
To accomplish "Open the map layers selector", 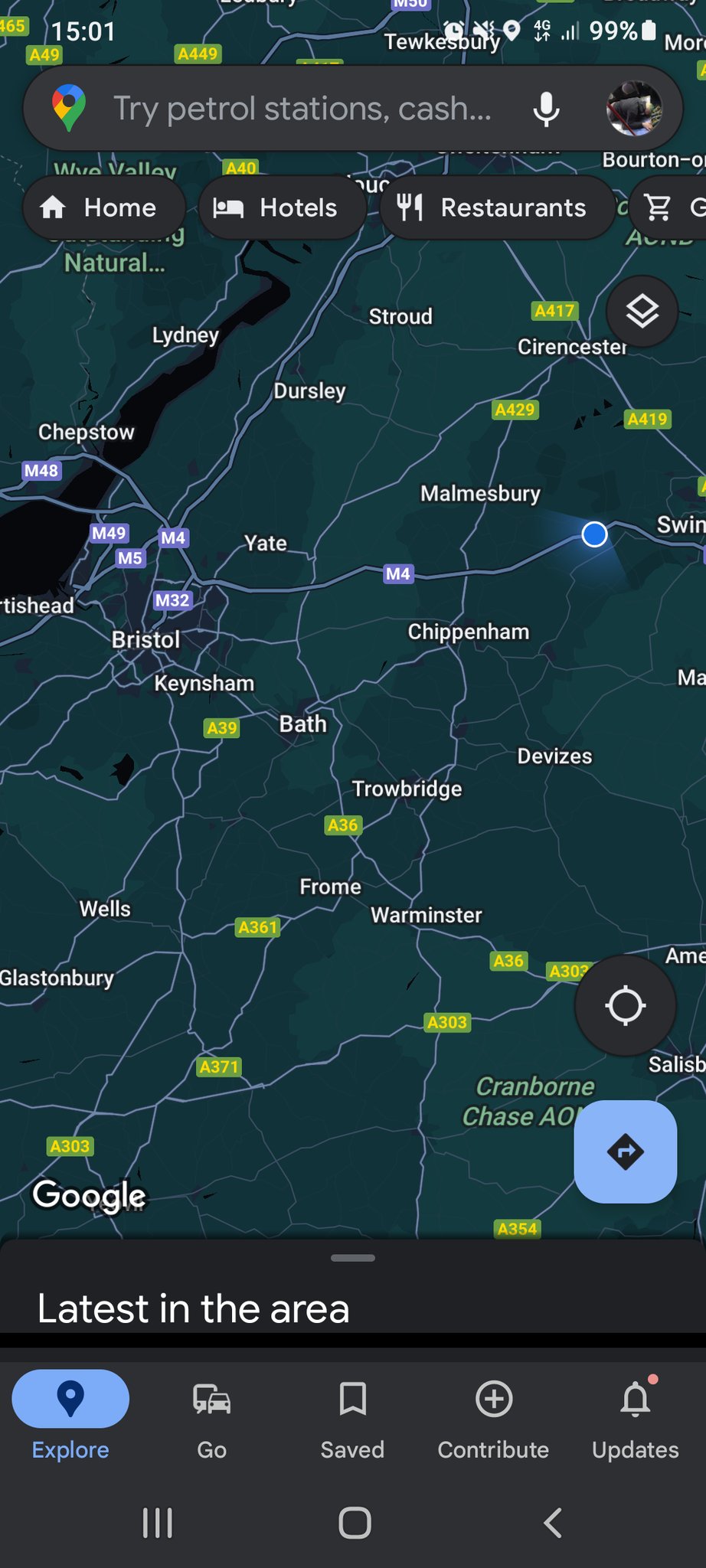I will point(642,312).
